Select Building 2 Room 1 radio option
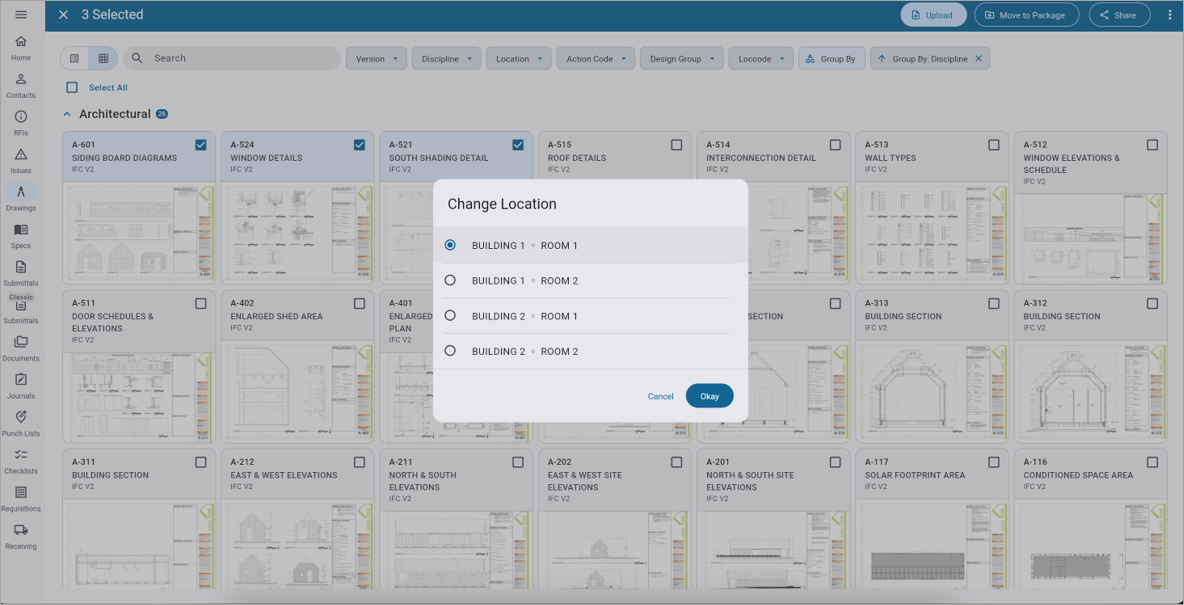1184x605 pixels. [x=450, y=316]
